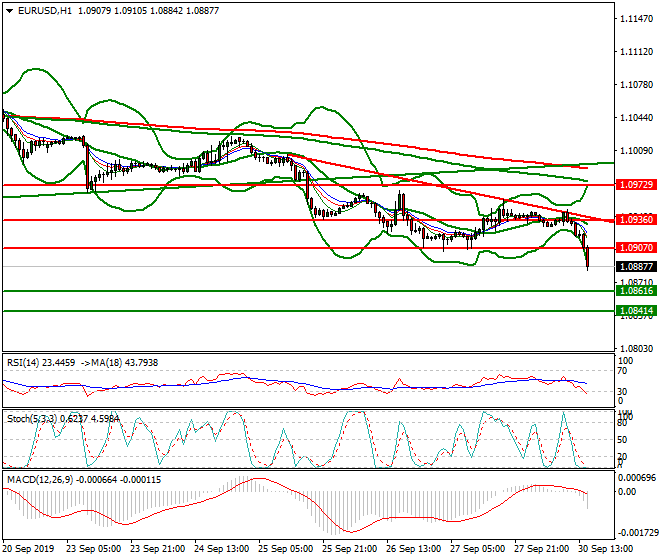Select the MACD -0.001729 scale value
Screen dimensions: 660x560
638,533
